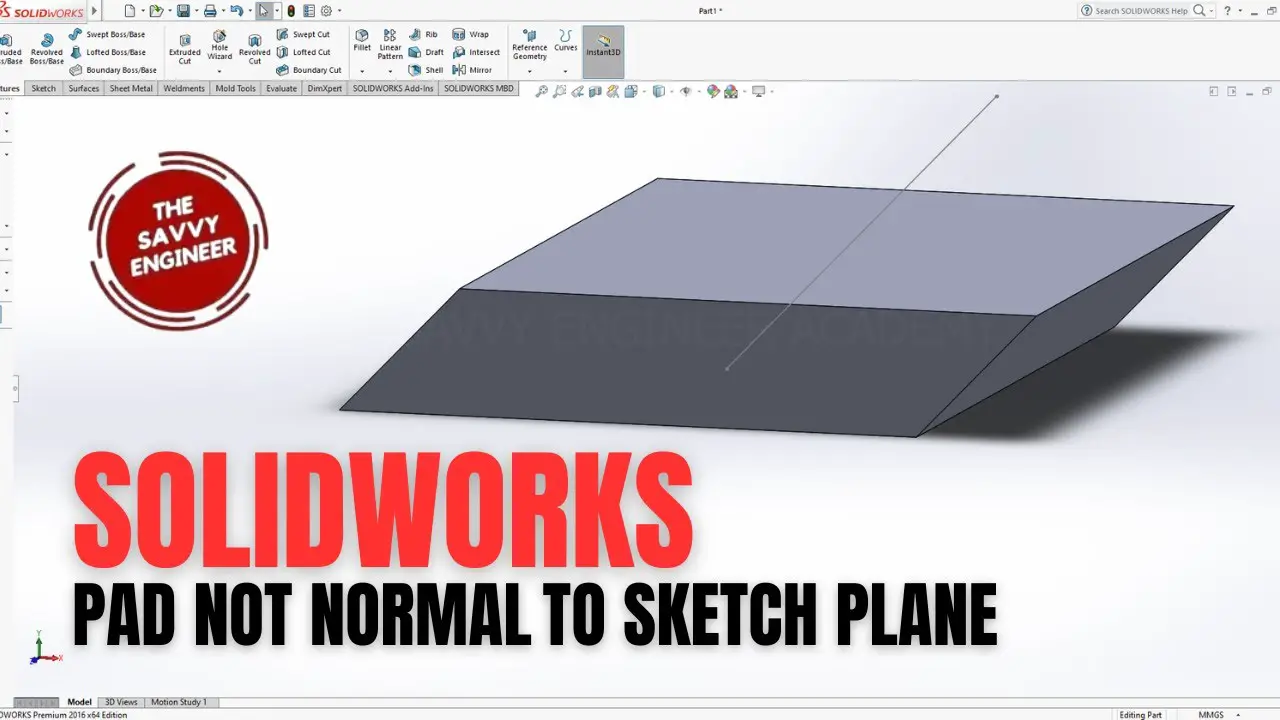Select the Fillet tool
Screen dimensions: 1280x720
coord(362,40)
